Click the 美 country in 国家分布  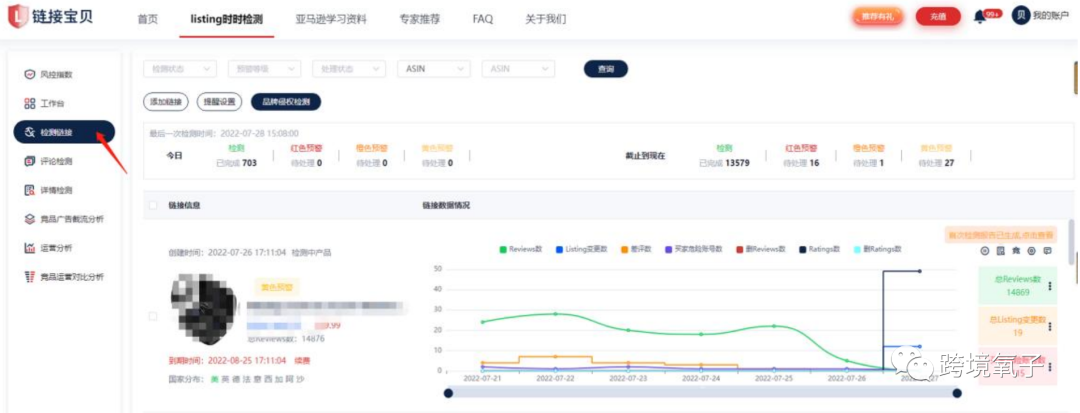tap(214, 379)
